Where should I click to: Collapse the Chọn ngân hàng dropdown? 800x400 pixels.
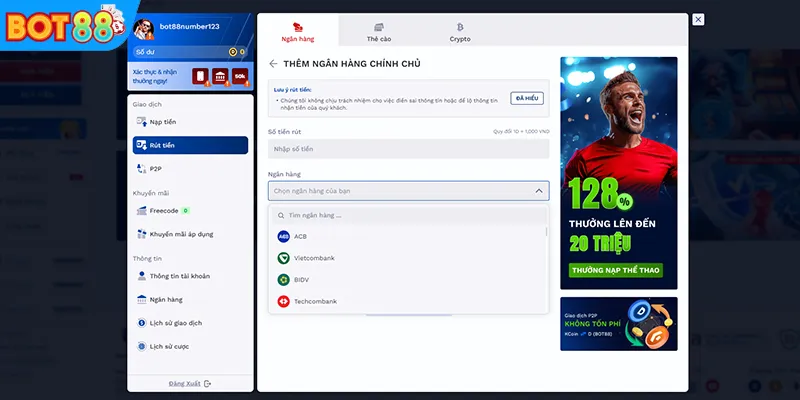[540, 191]
